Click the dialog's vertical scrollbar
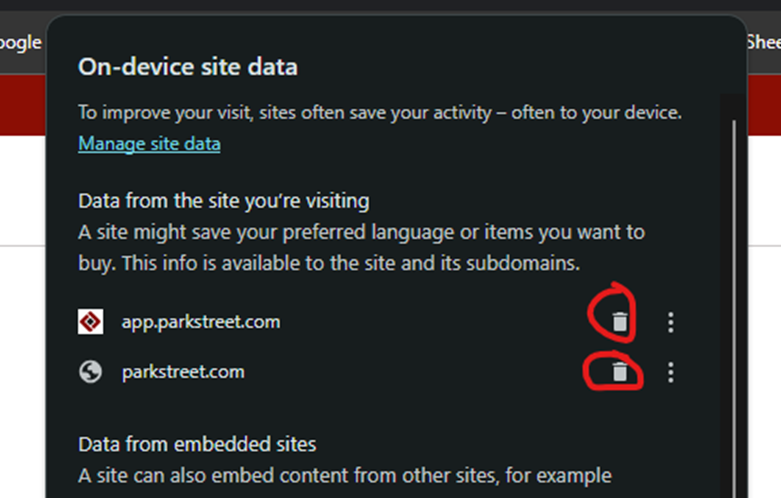The width and height of the screenshot is (781, 498). coord(734,309)
